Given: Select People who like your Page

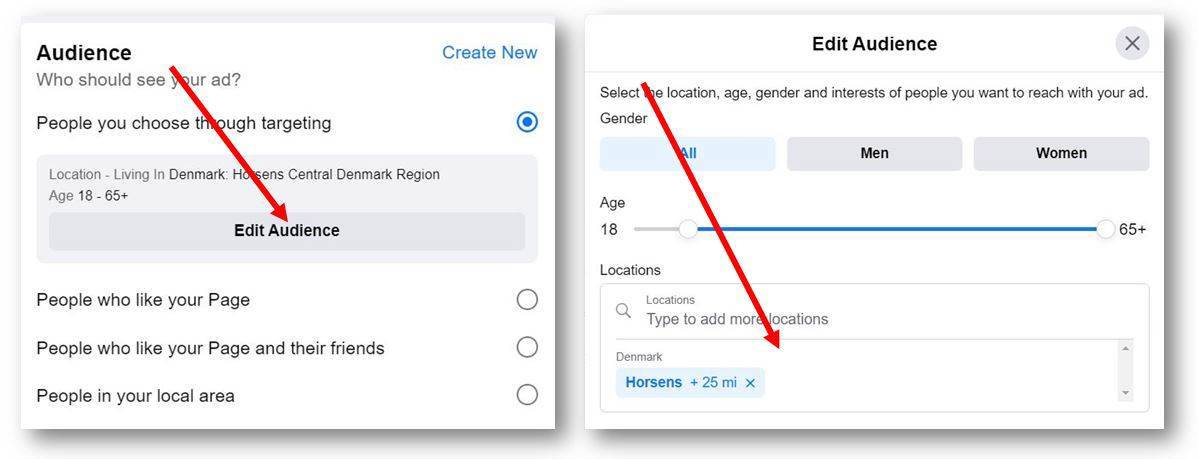Looking at the screenshot, I should point(526,299).
